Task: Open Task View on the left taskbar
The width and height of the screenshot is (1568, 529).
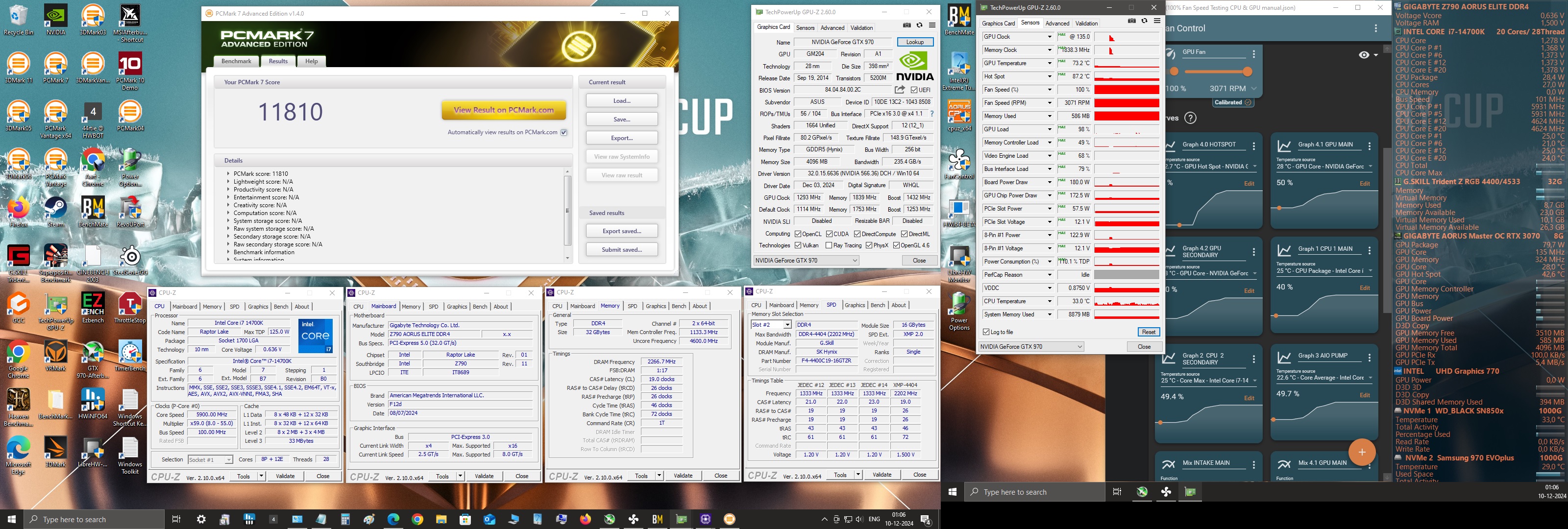Action: [x=176, y=519]
